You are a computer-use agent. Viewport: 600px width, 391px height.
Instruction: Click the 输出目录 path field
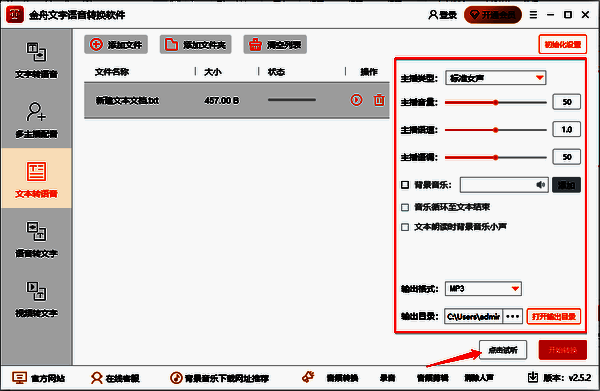(x=473, y=316)
